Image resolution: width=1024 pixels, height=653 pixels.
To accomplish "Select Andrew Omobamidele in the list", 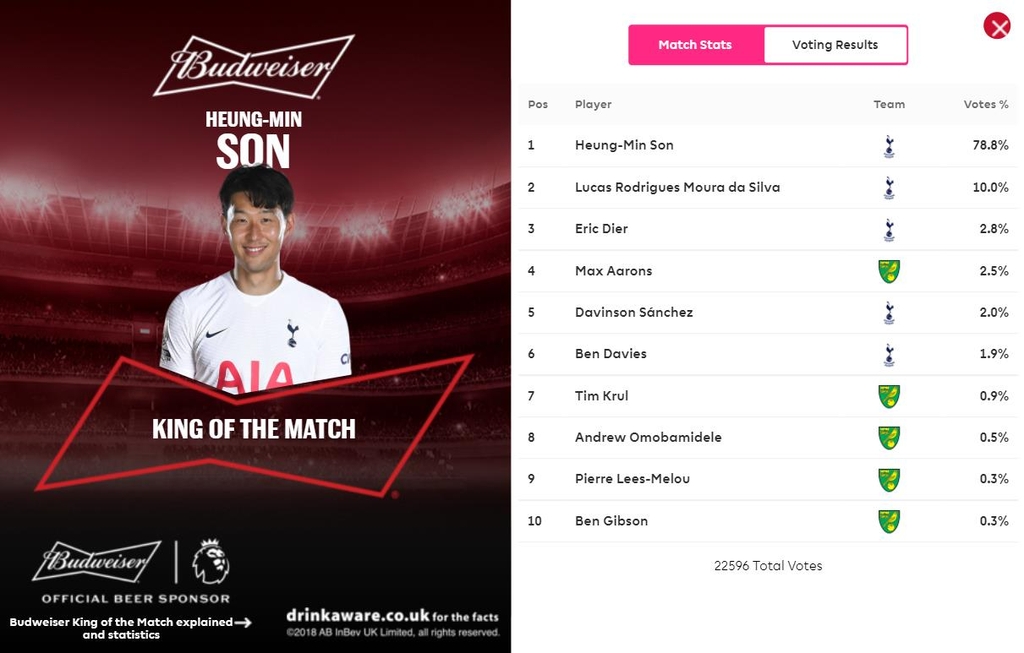I will click(648, 437).
